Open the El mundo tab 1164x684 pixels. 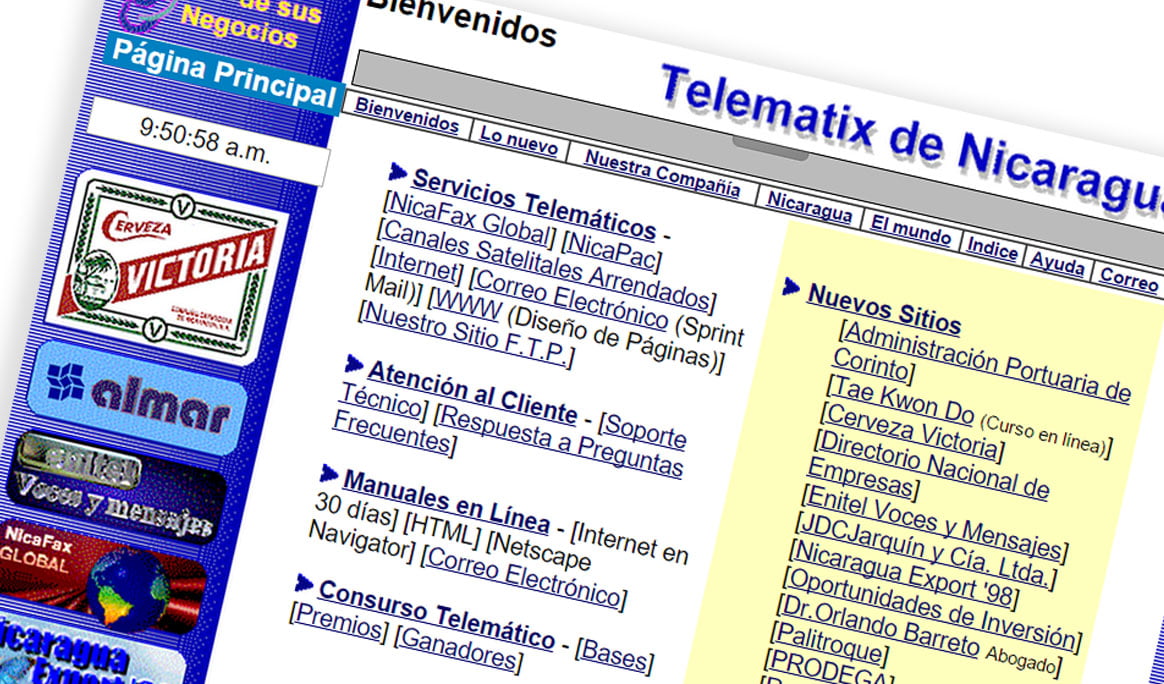pos(910,229)
